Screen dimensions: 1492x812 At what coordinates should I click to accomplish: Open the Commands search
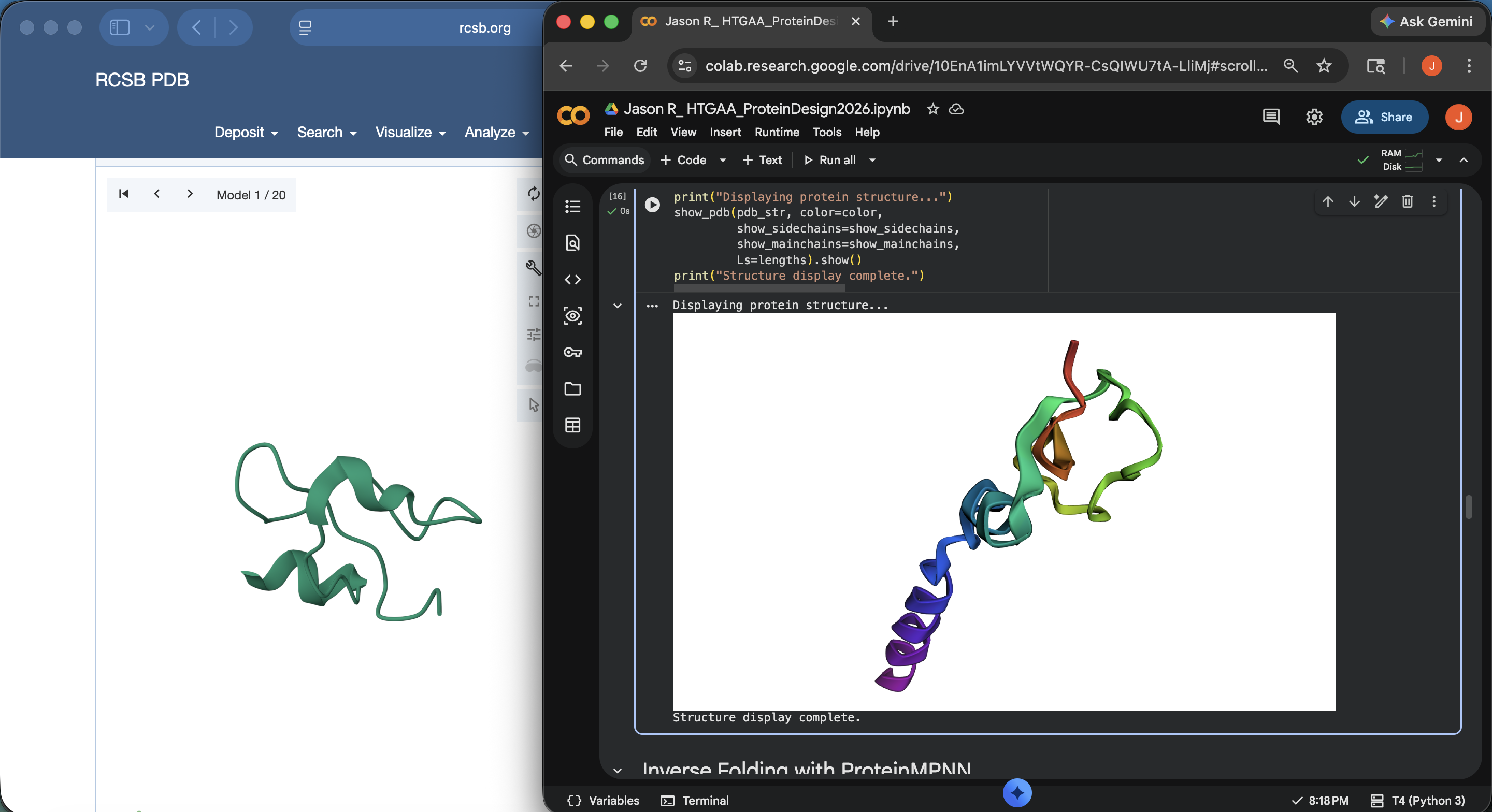coord(604,160)
